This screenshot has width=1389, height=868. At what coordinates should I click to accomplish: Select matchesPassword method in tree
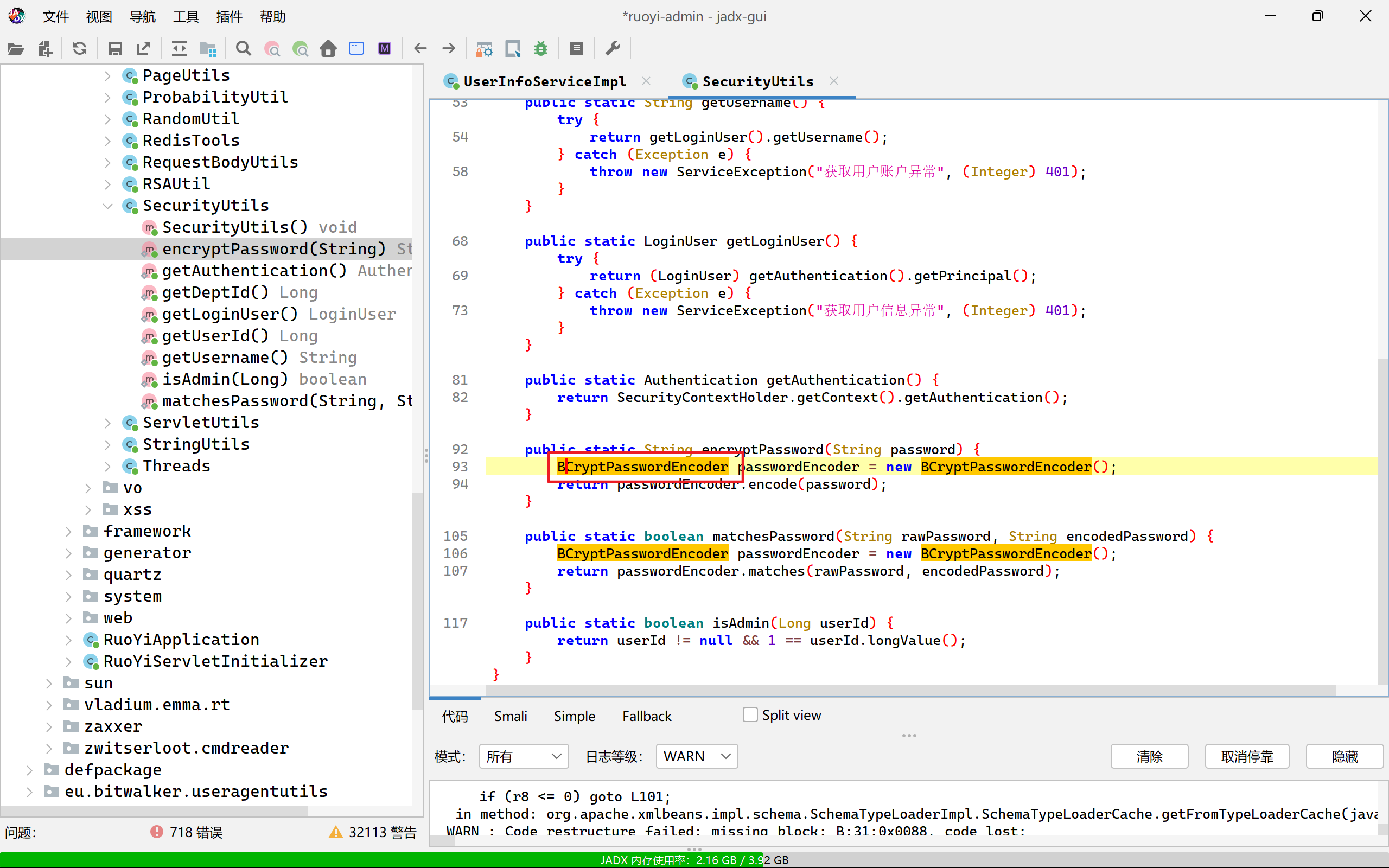coord(270,401)
